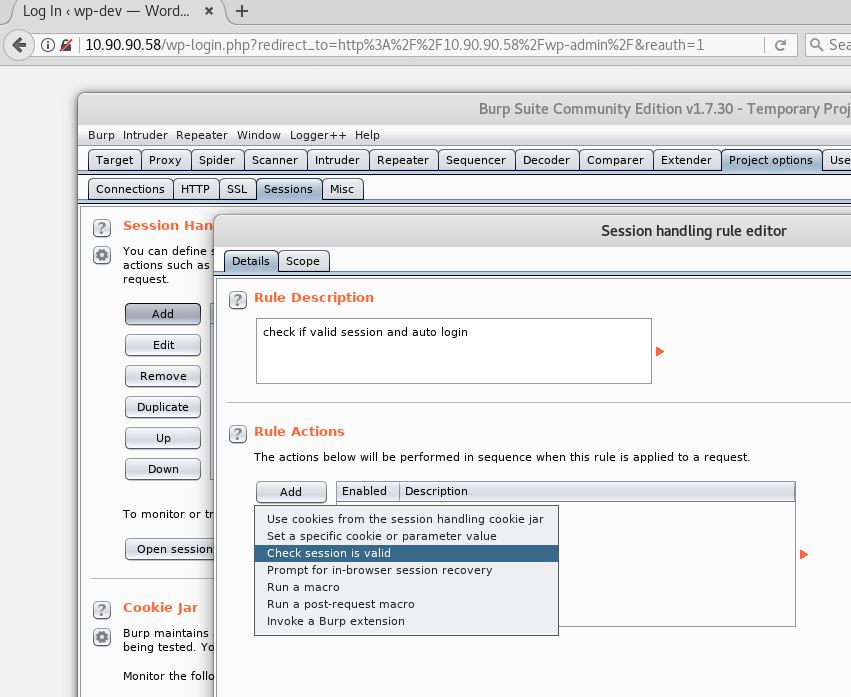The image size is (851, 697).
Task: Choose Run a post-request macro
Action: 406,604
